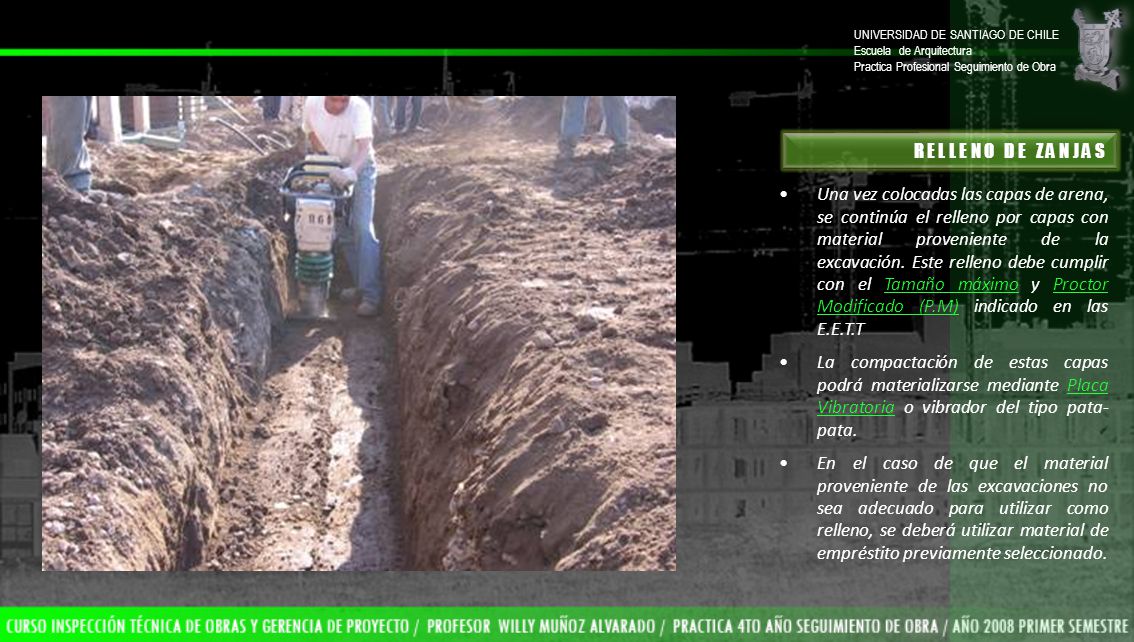1134x642 pixels.
Task: Click 'PRACTICA 4TO AÑO SEGUIMIENTO DE OBRA' footer text
Action: 805,626
